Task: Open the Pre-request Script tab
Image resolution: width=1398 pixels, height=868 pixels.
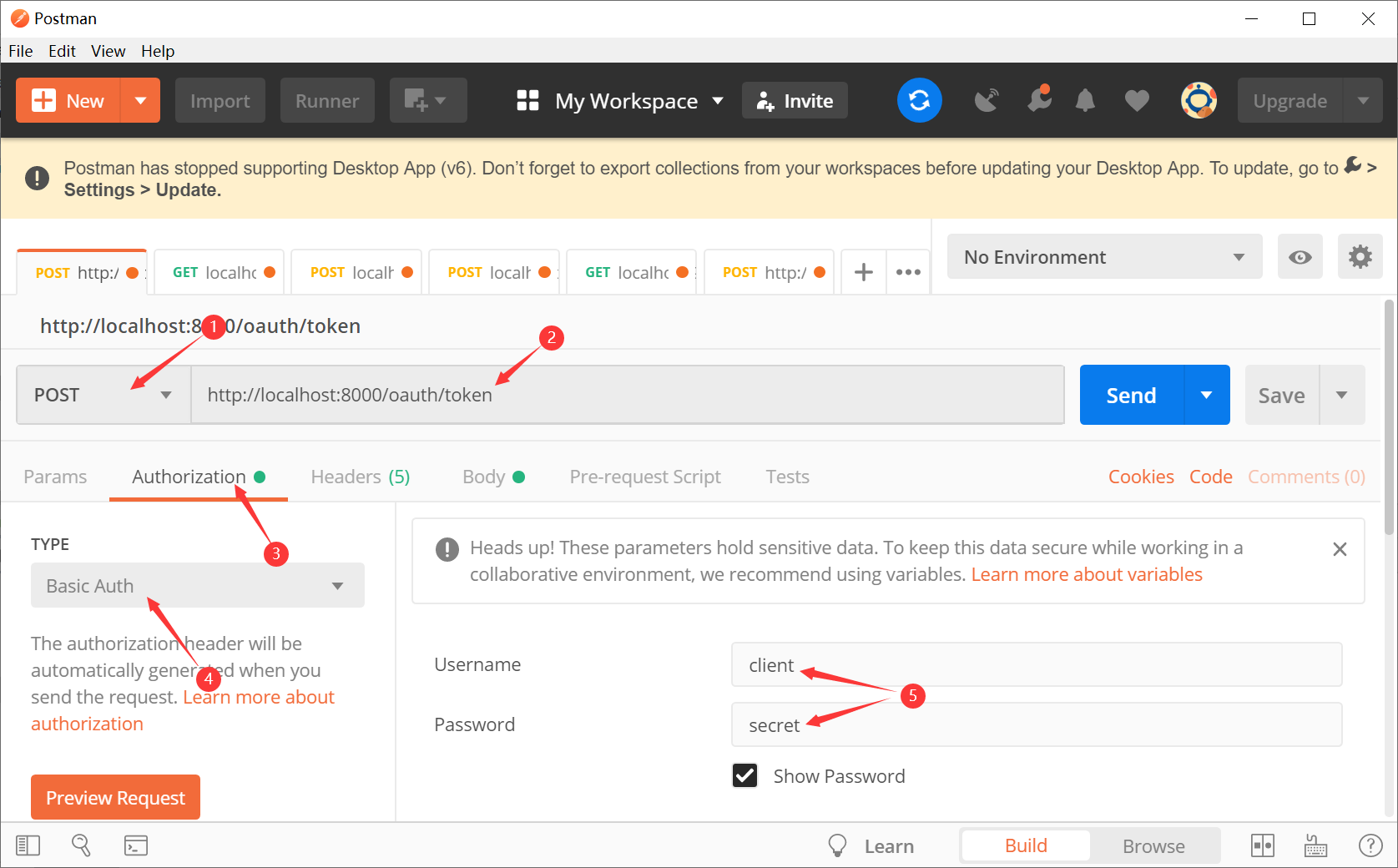Action: (x=645, y=477)
